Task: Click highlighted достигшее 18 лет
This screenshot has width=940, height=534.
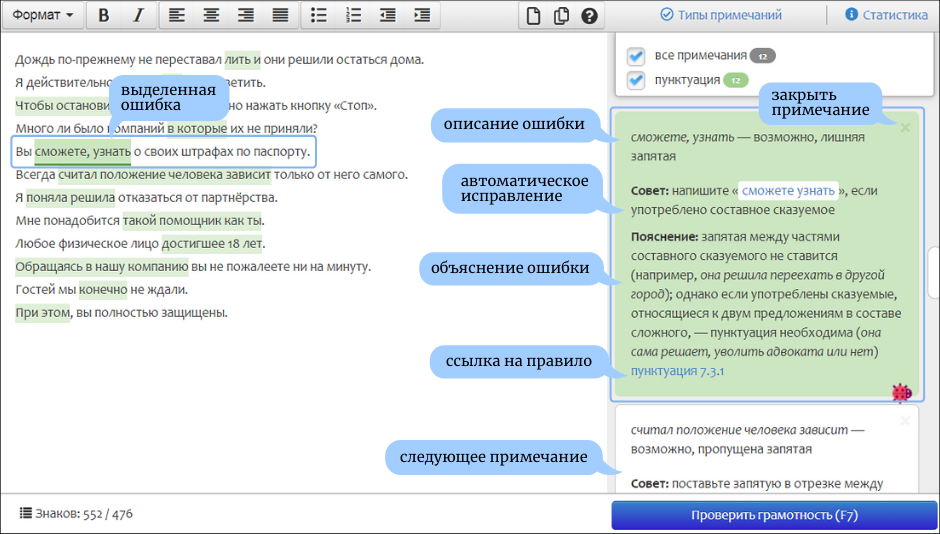Action: click(213, 244)
